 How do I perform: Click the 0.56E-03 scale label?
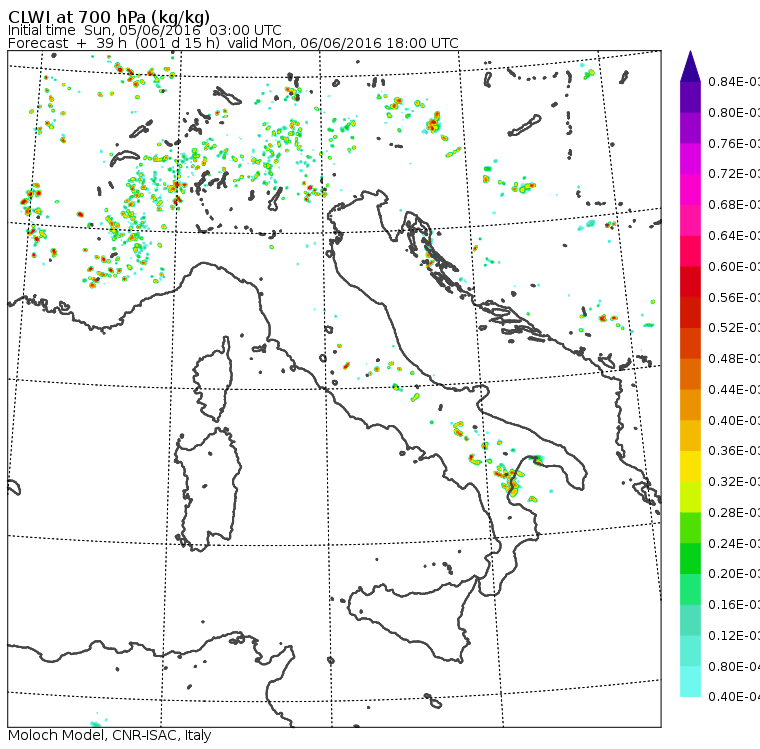(734, 297)
